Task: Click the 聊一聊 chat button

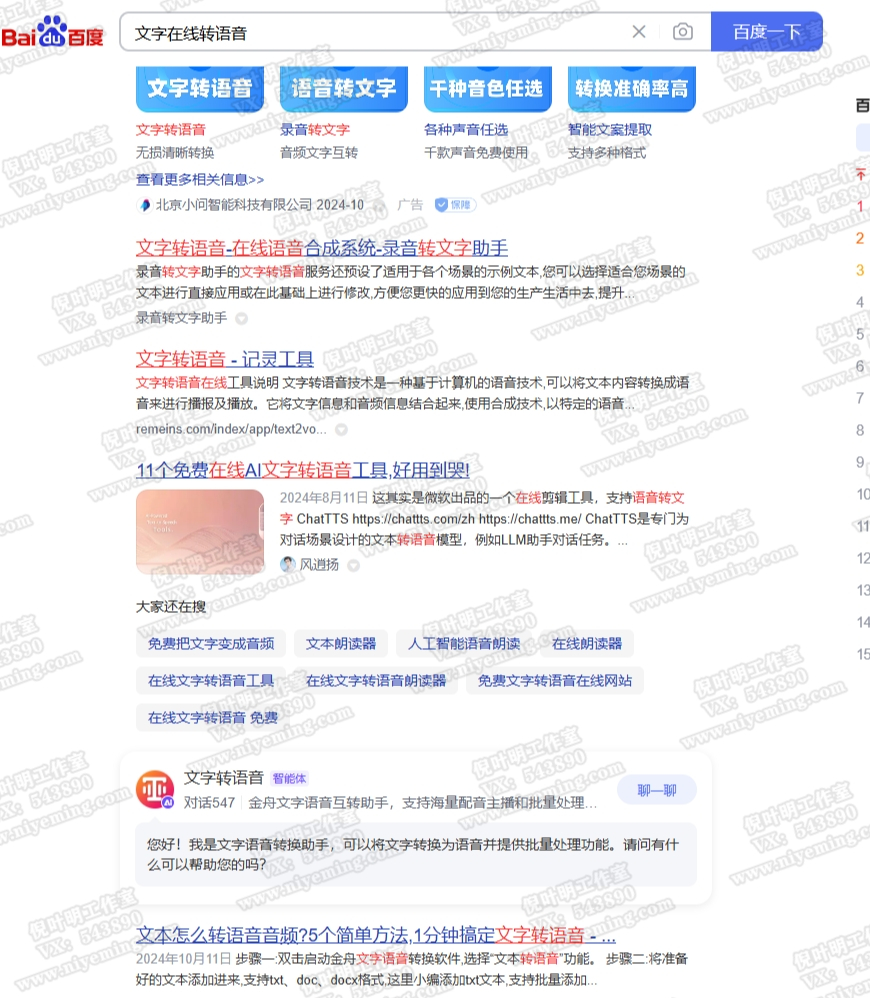Action: coord(657,791)
